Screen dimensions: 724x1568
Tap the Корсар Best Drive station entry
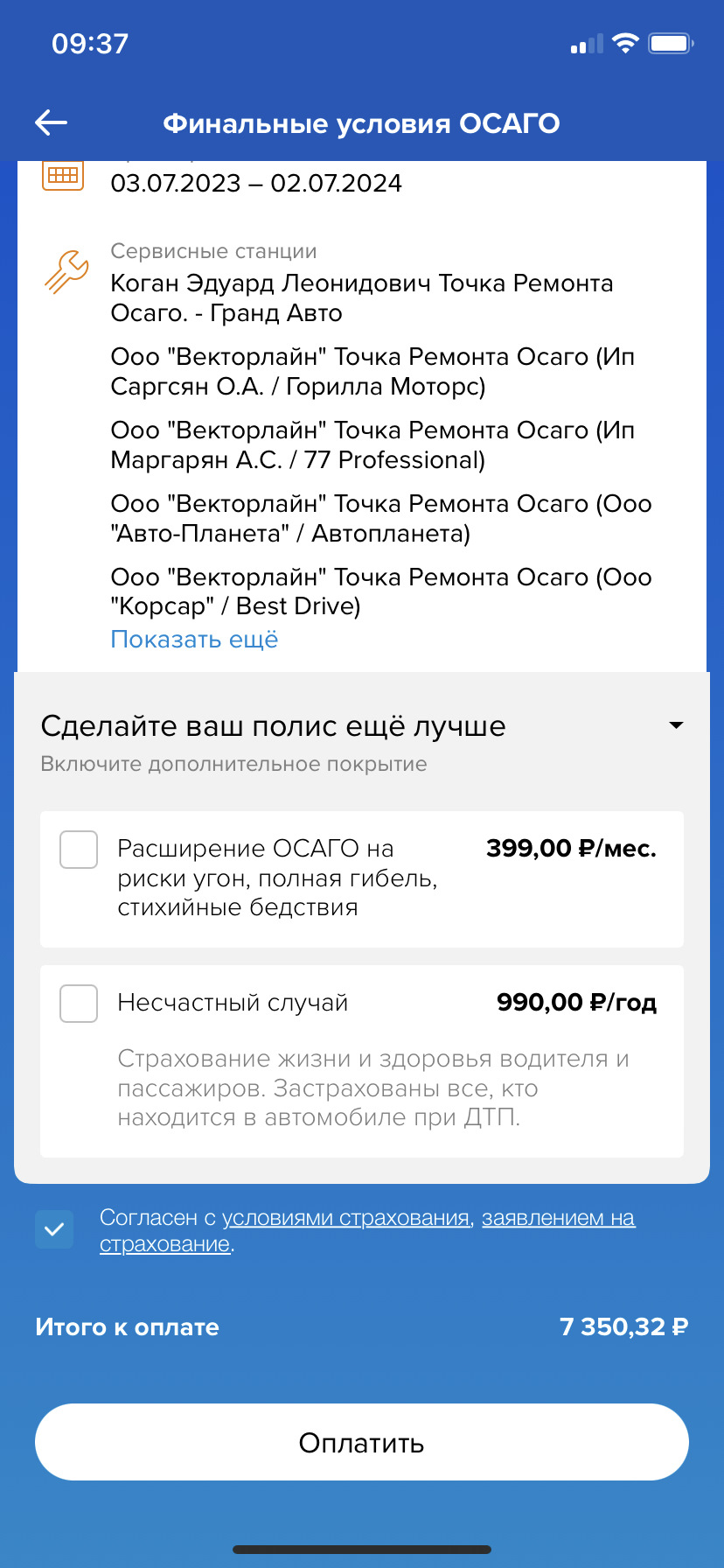click(x=380, y=591)
